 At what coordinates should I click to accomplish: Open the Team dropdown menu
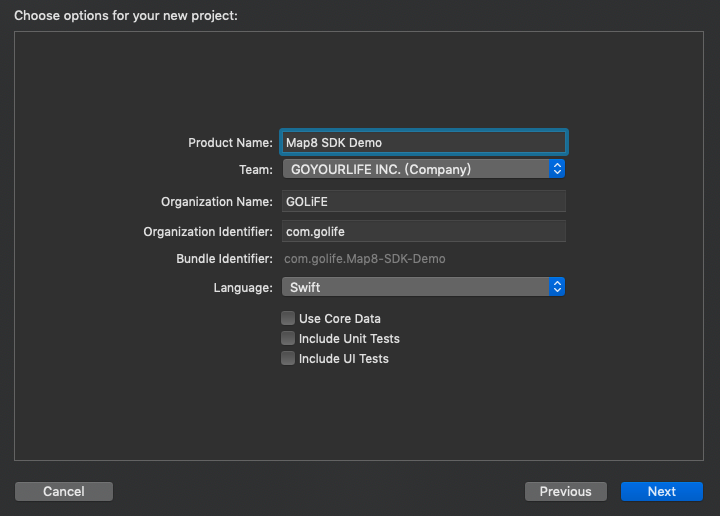pos(423,169)
